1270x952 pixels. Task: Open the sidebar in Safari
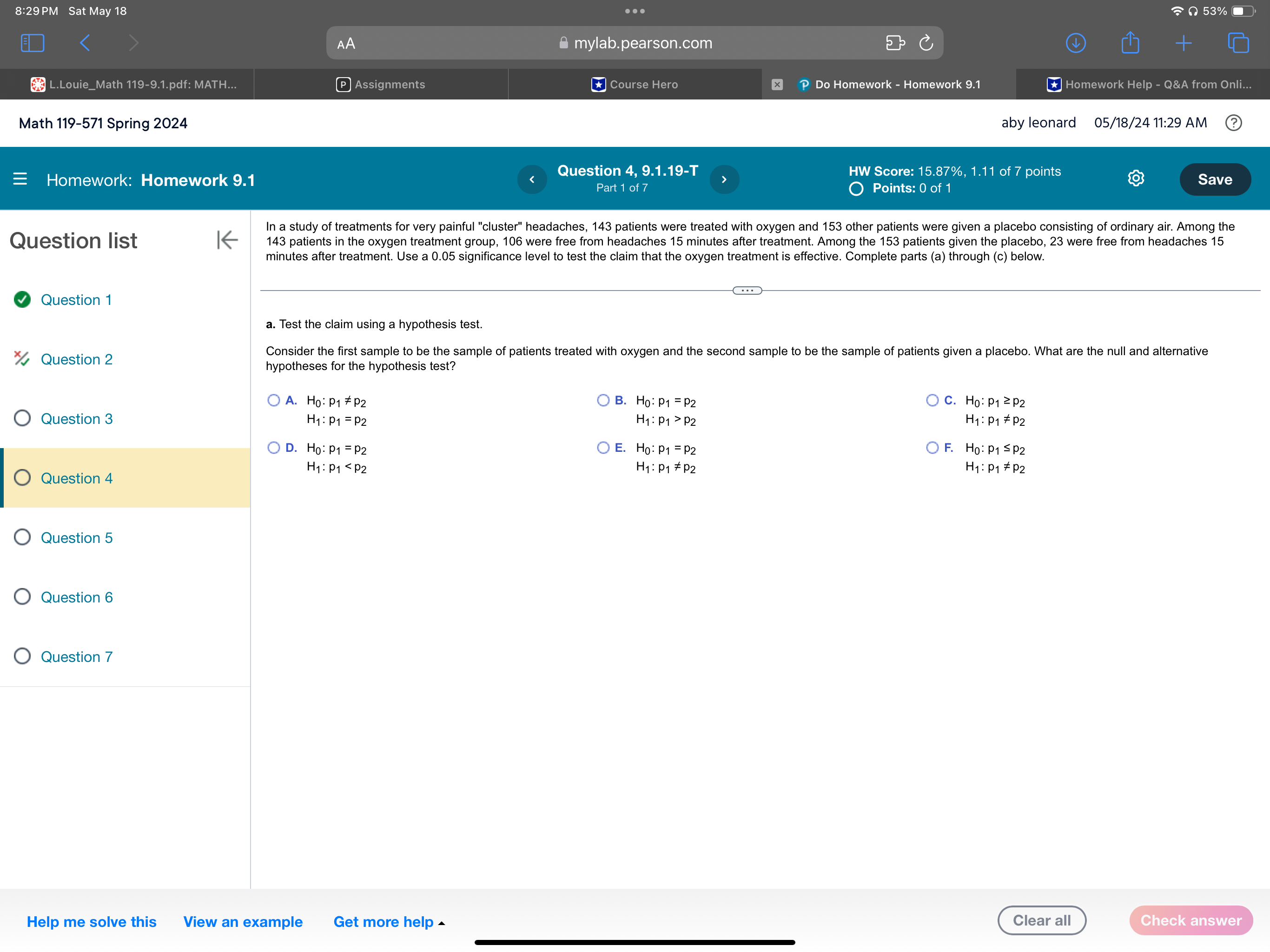pos(32,42)
